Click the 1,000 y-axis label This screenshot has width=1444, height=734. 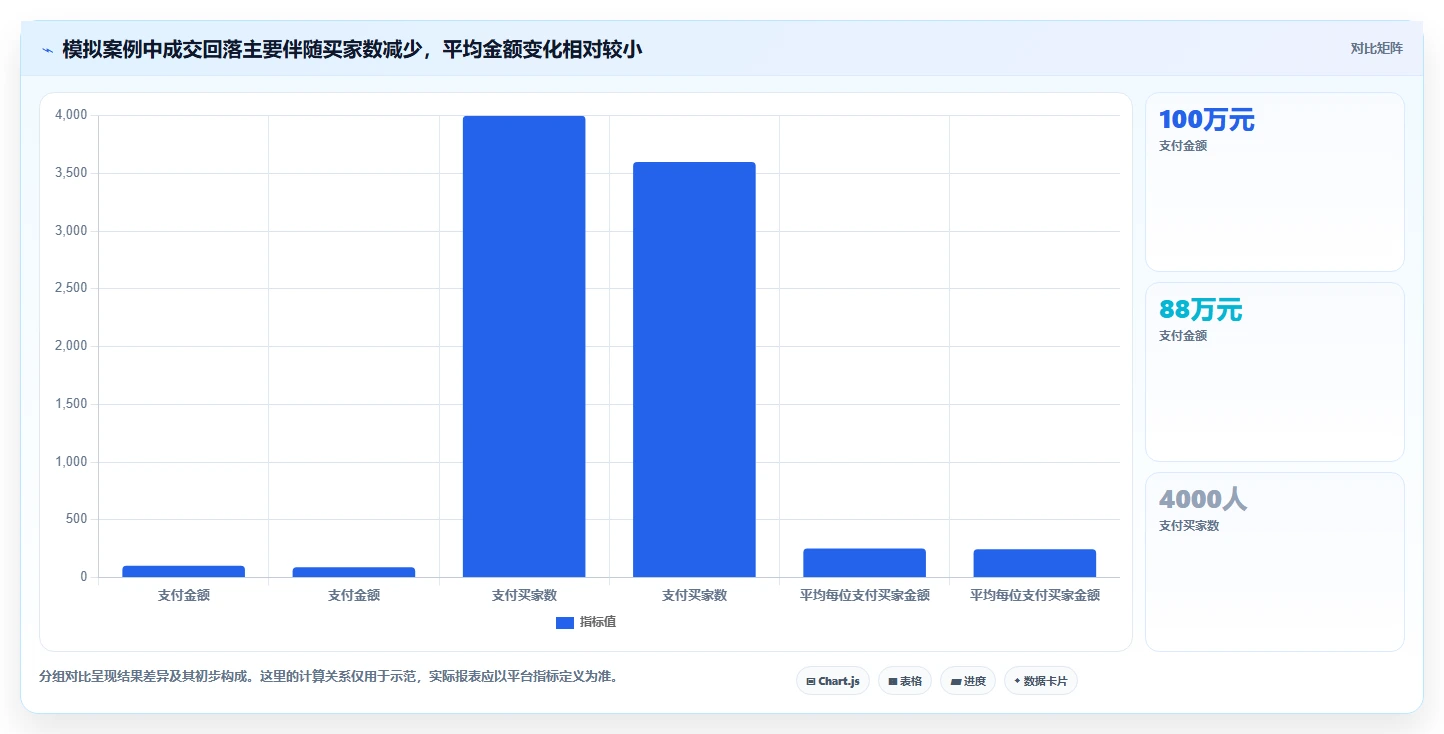pos(70,462)
